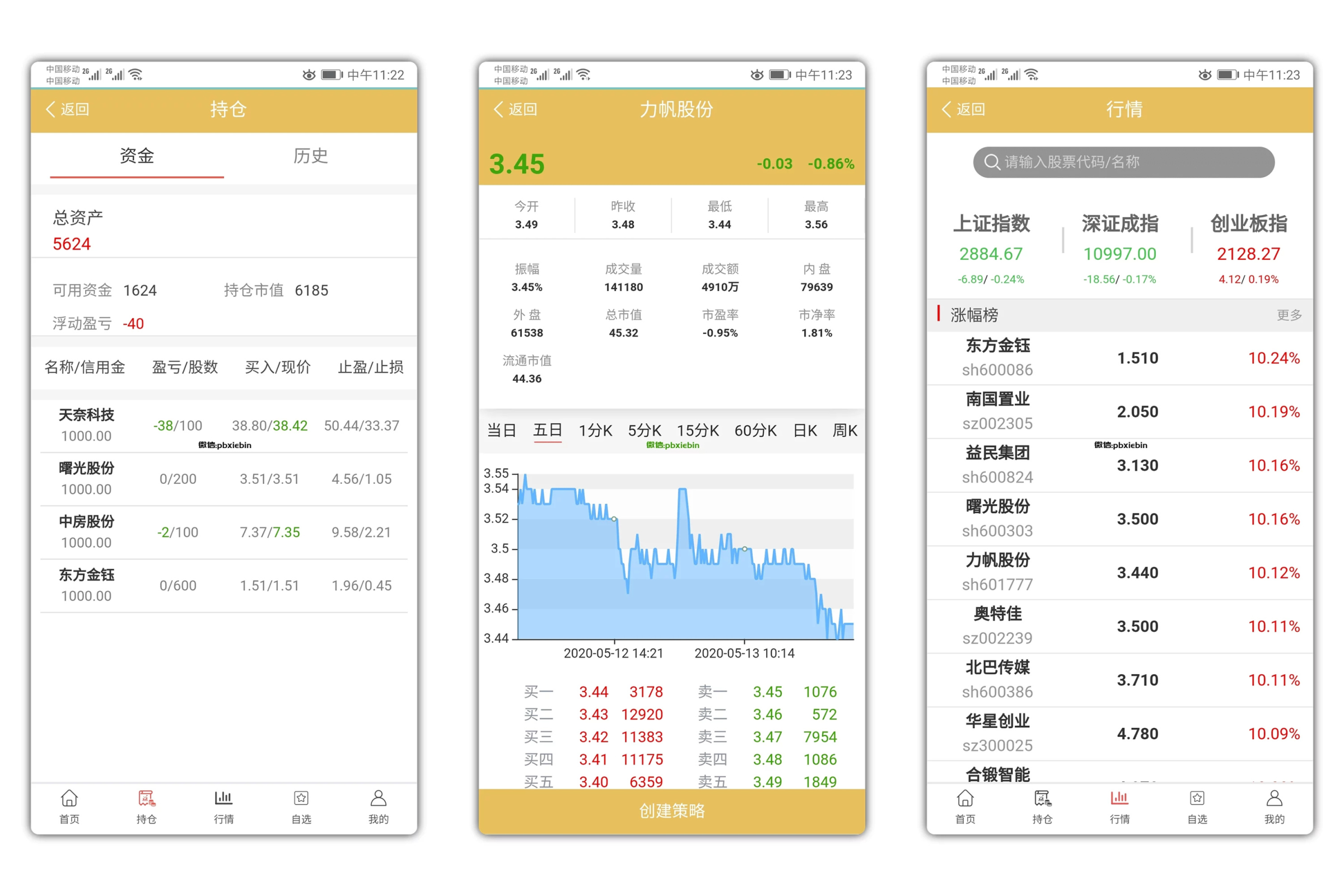1344x896 pixels.
Task: Switch chart to 15分K
Action: click(x=698, y=430)
